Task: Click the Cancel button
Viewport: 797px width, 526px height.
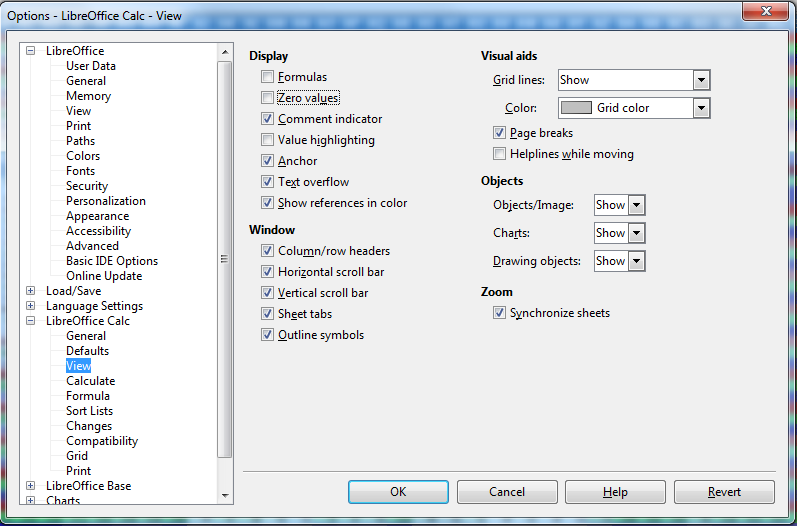Action: tap(507, 492)
